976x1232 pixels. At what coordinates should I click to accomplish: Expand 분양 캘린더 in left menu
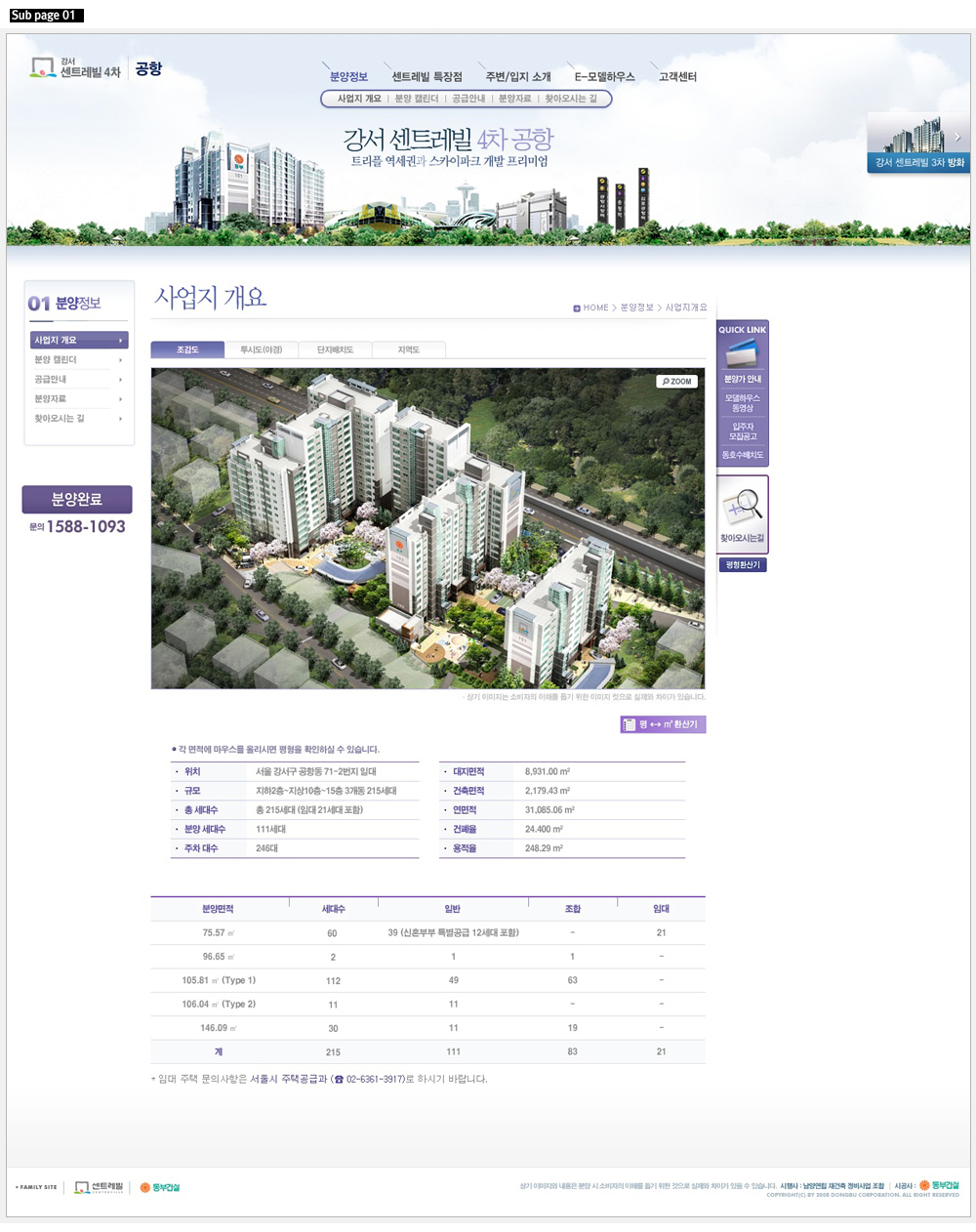[x=78, y=360]
